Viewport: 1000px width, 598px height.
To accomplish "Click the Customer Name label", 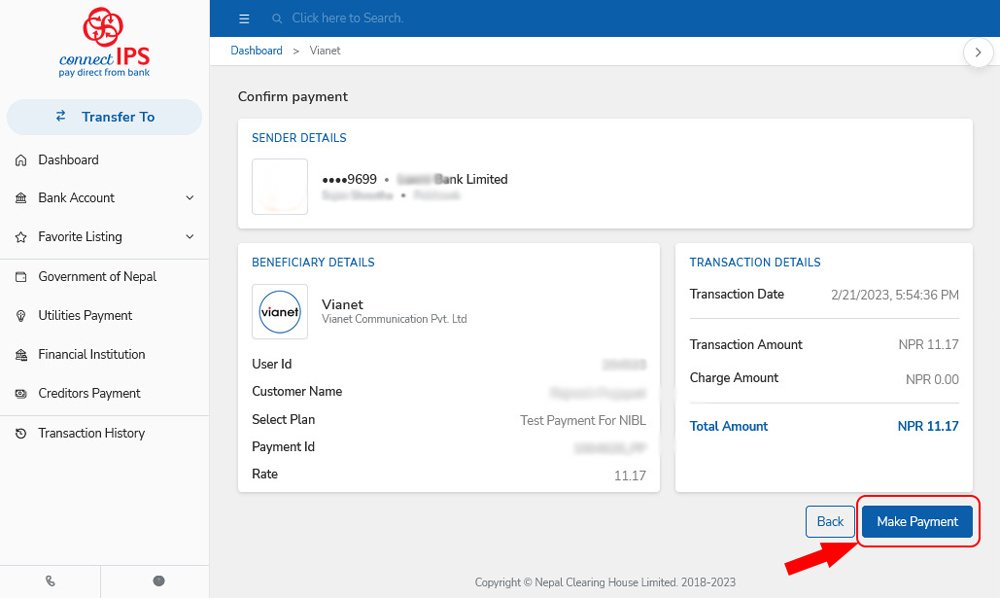I will (x=297, y=391).
